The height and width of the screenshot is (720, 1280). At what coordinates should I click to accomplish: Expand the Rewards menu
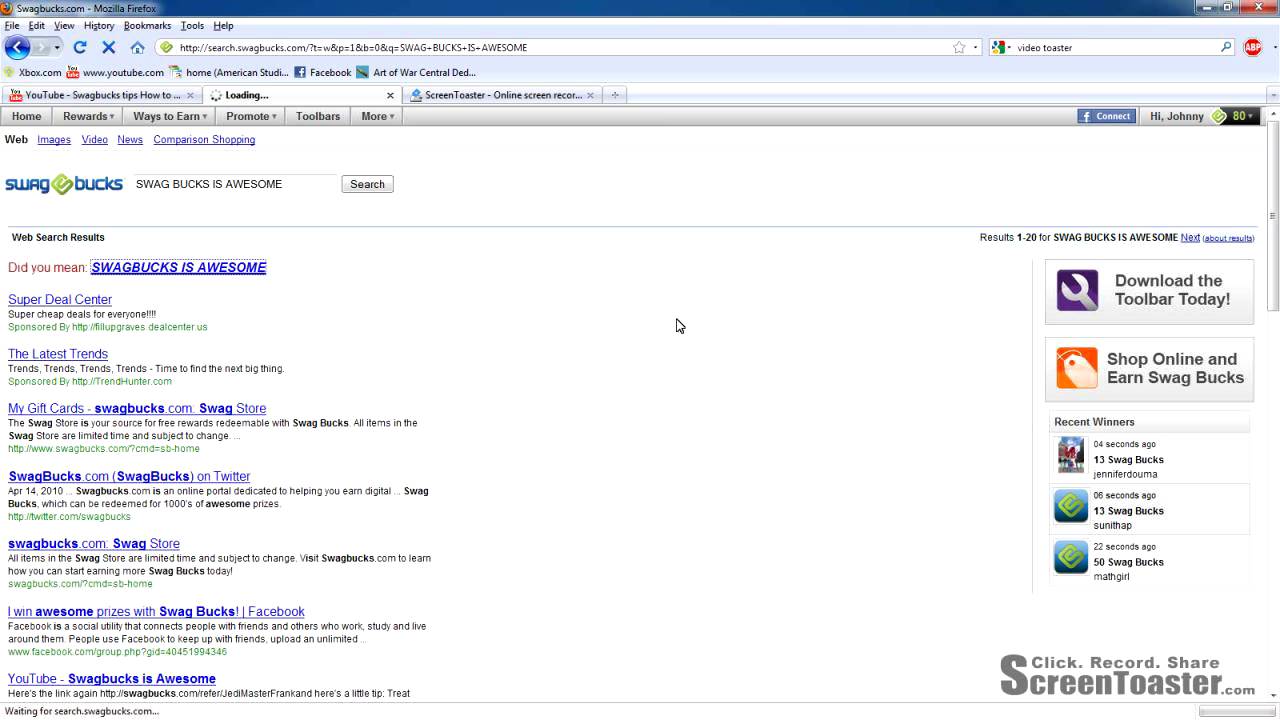[x=88, y=116]
